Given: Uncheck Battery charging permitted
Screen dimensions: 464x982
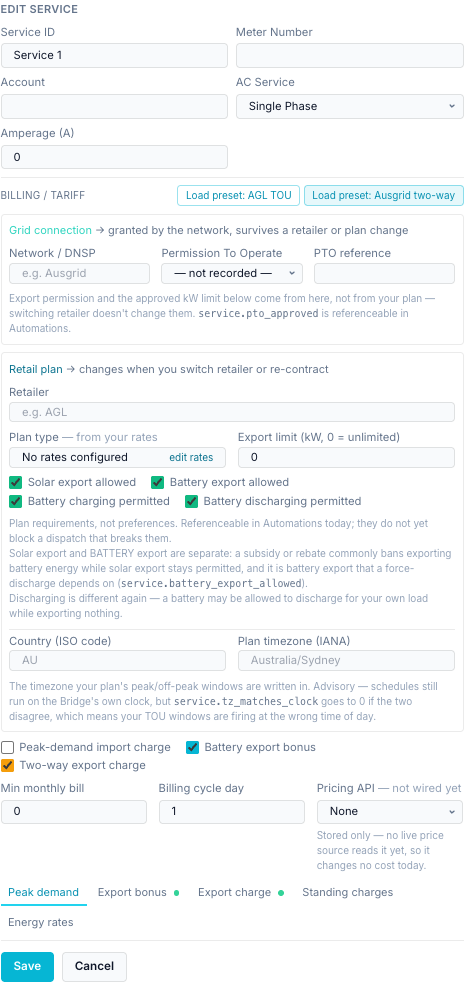Looking at the screenshot, I should click(x=16, y=501).
